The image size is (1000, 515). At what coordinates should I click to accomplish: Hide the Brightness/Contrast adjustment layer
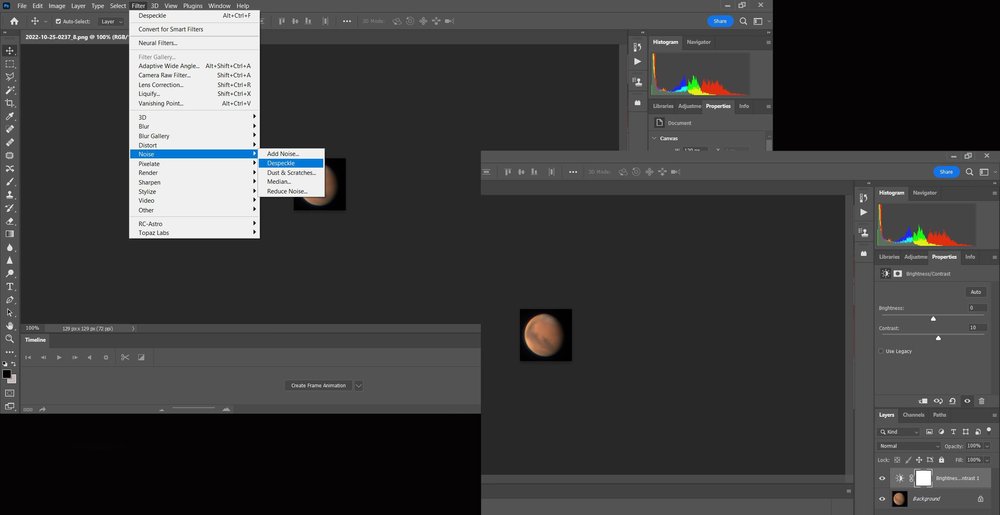pos(882,478)
